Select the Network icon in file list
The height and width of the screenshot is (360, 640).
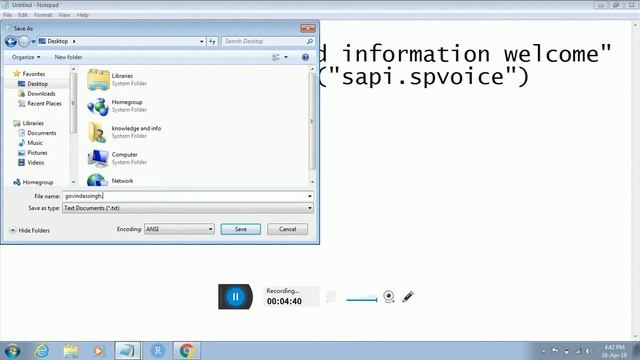coord(98,180)
